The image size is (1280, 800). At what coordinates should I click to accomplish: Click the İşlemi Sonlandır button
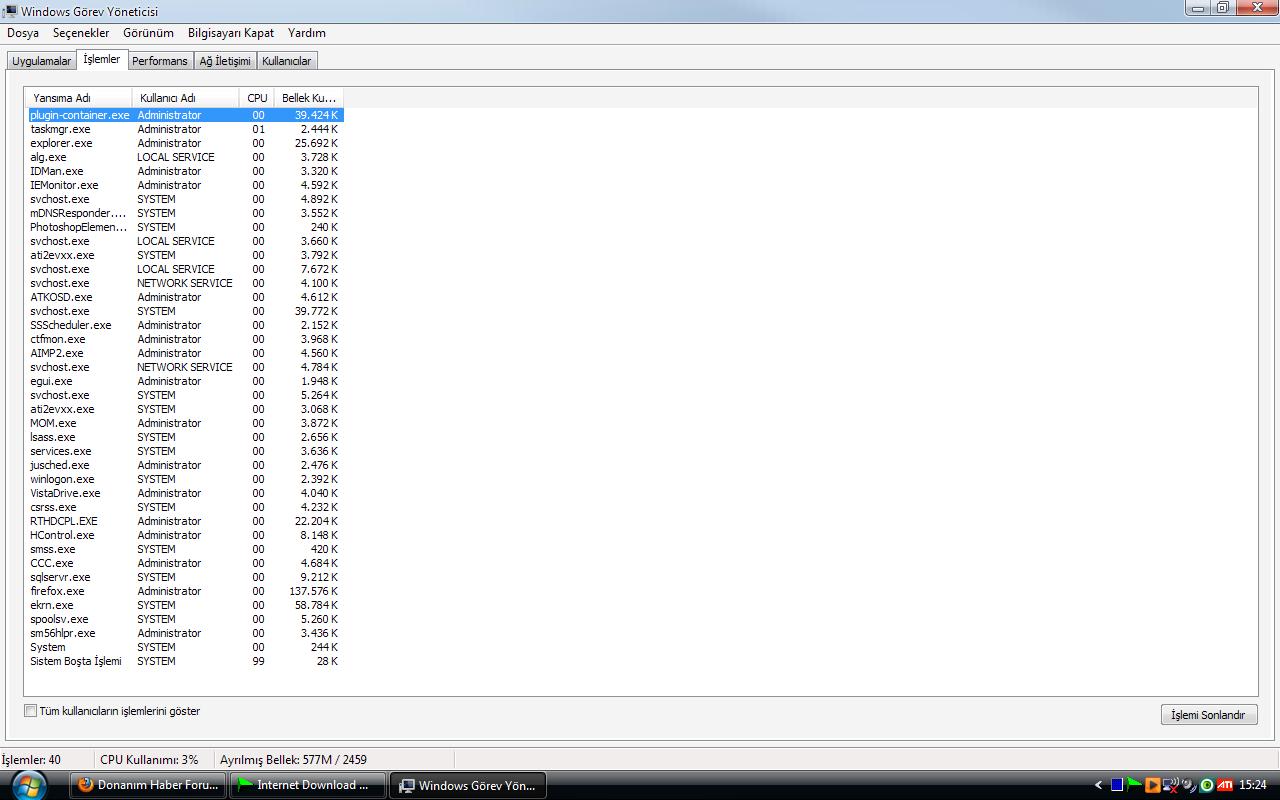point(1209,715)
